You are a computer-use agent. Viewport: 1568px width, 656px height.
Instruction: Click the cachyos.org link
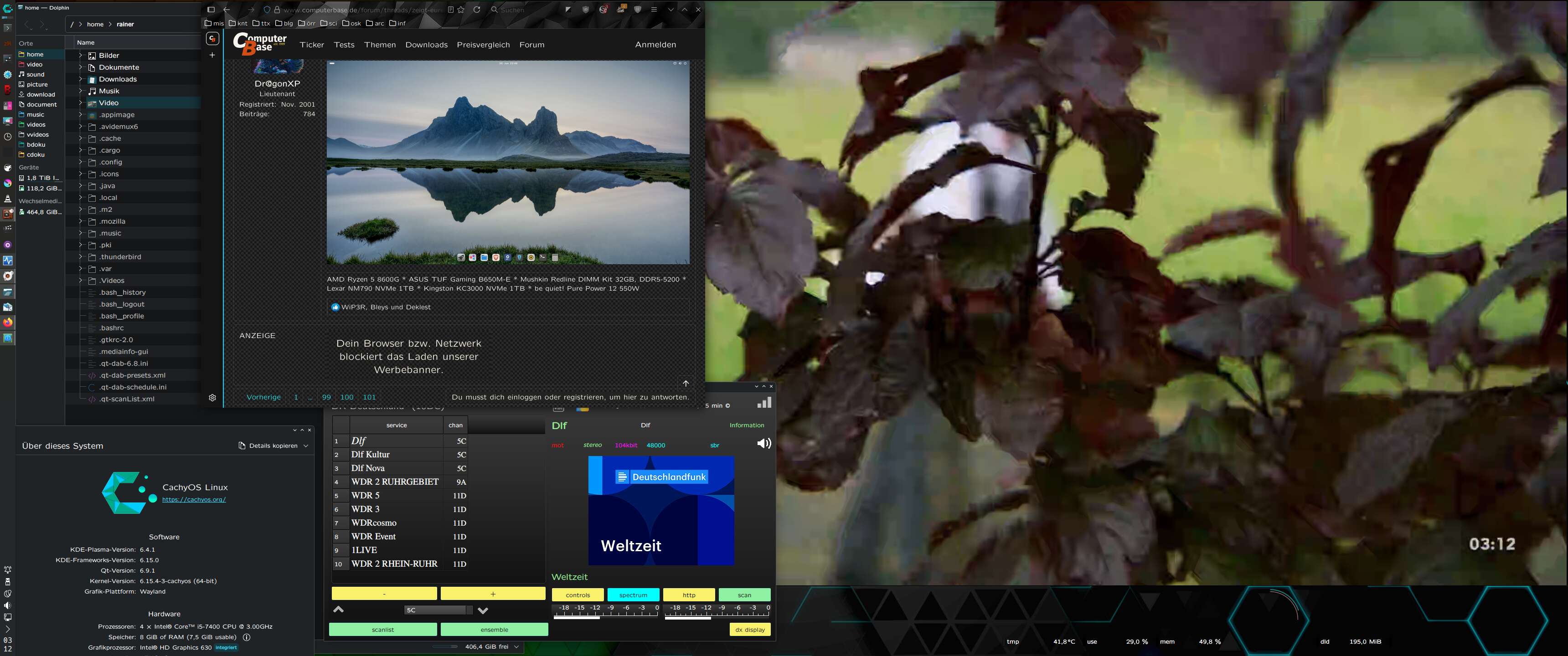pos(194,500)
